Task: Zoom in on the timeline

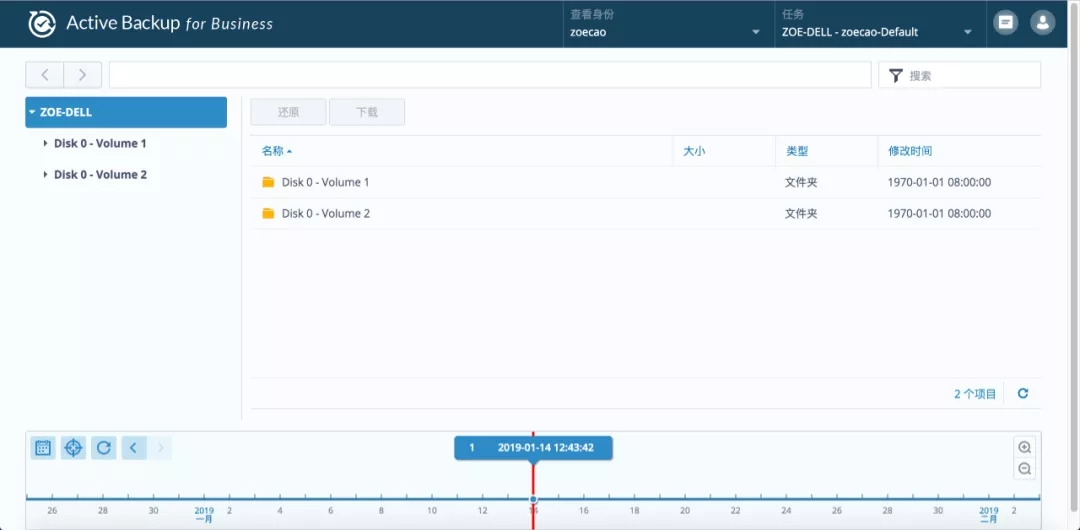Action: [1024, 448]
